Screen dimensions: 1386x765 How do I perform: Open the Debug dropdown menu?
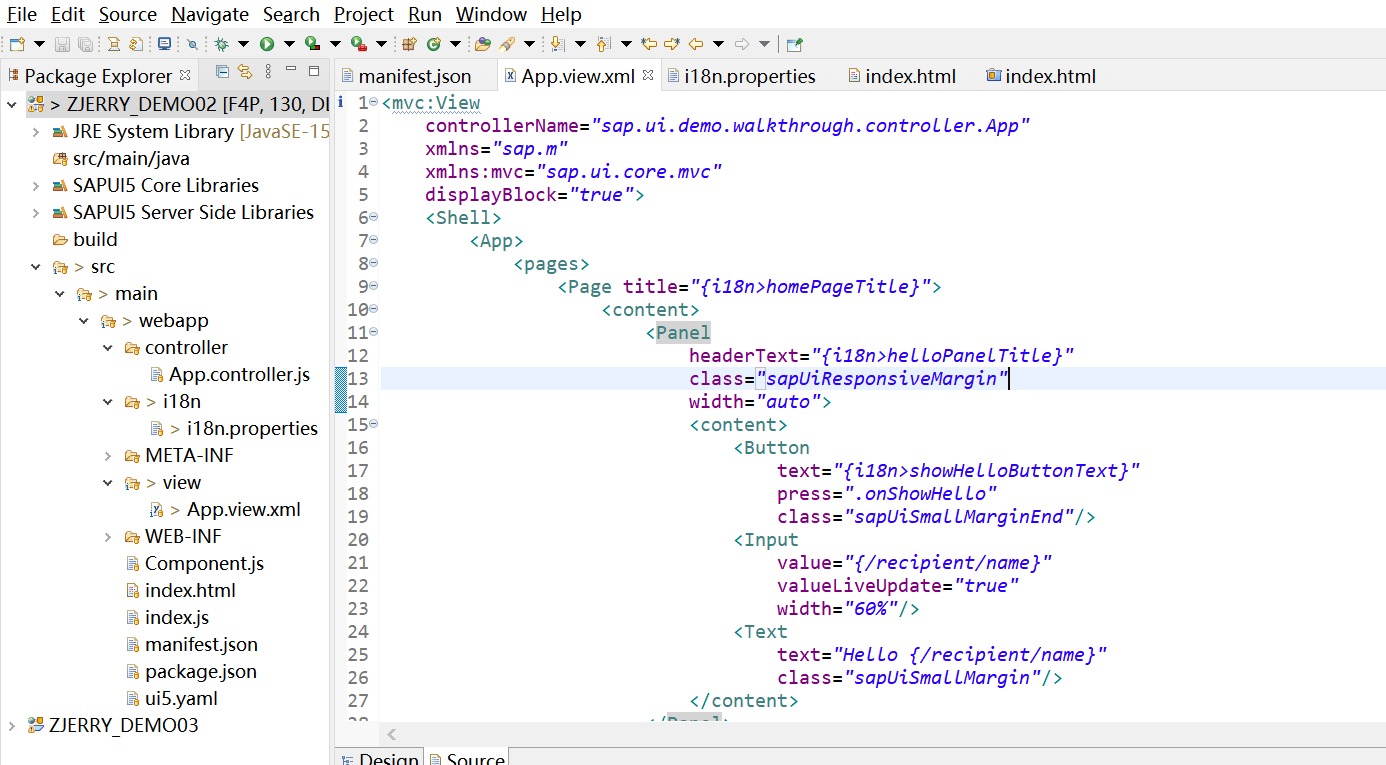point(243,43)
